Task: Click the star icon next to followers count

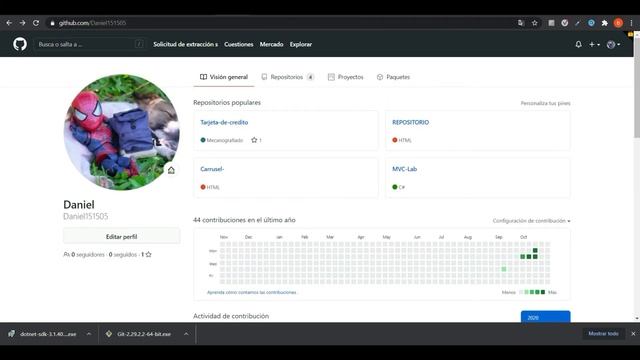Action: 149,254
